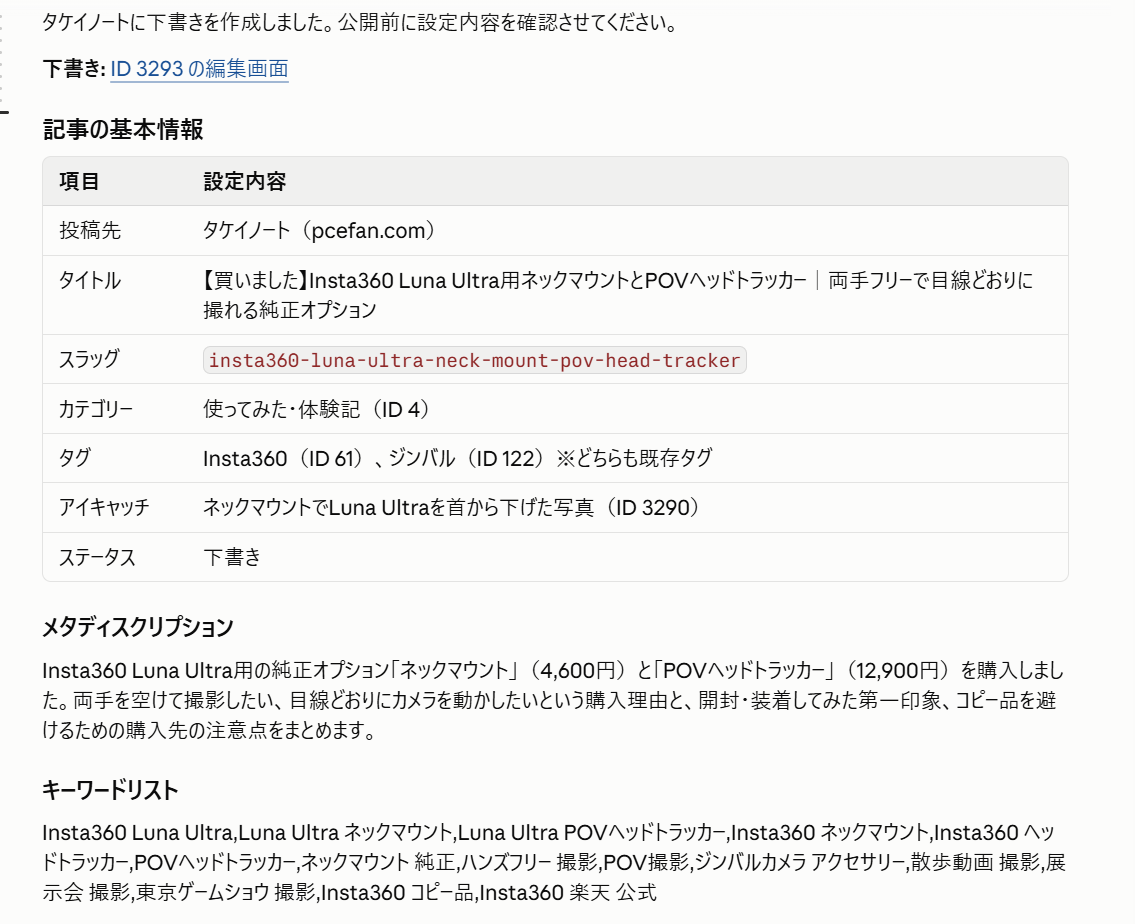Select the 投稿先 row label

pyautogui.click(x=90, y=230)
